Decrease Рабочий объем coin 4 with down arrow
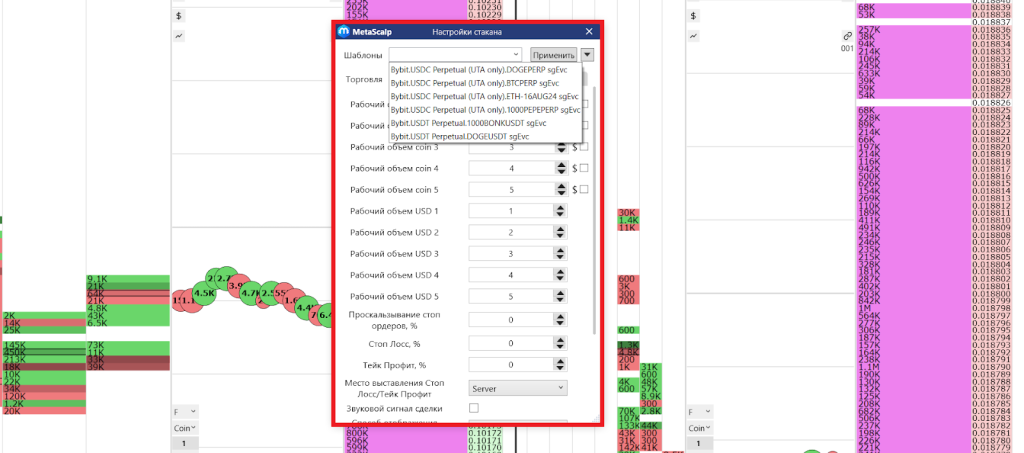 coord(561,172)
